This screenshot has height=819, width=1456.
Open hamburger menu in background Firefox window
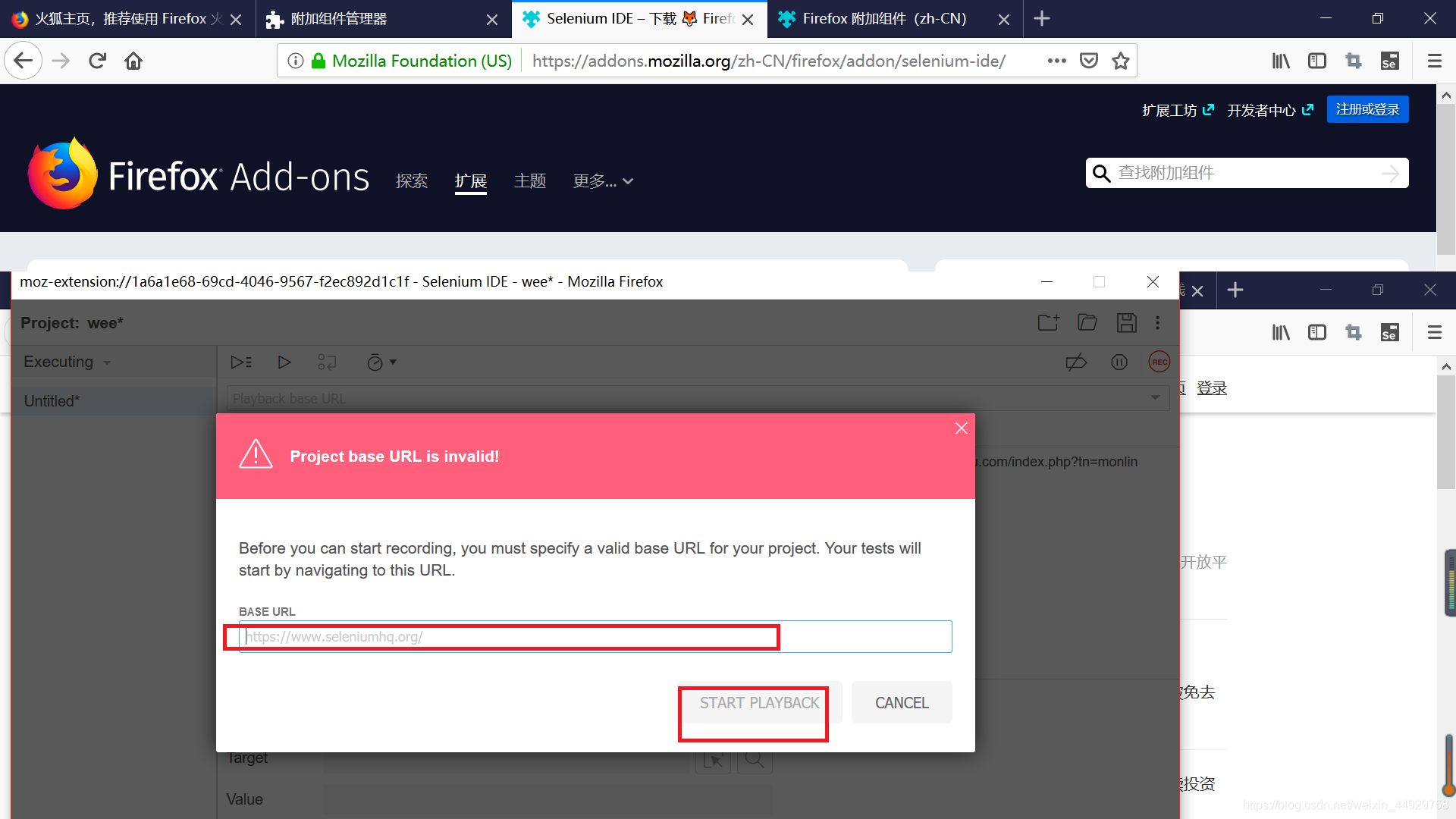coord(1435,332)
